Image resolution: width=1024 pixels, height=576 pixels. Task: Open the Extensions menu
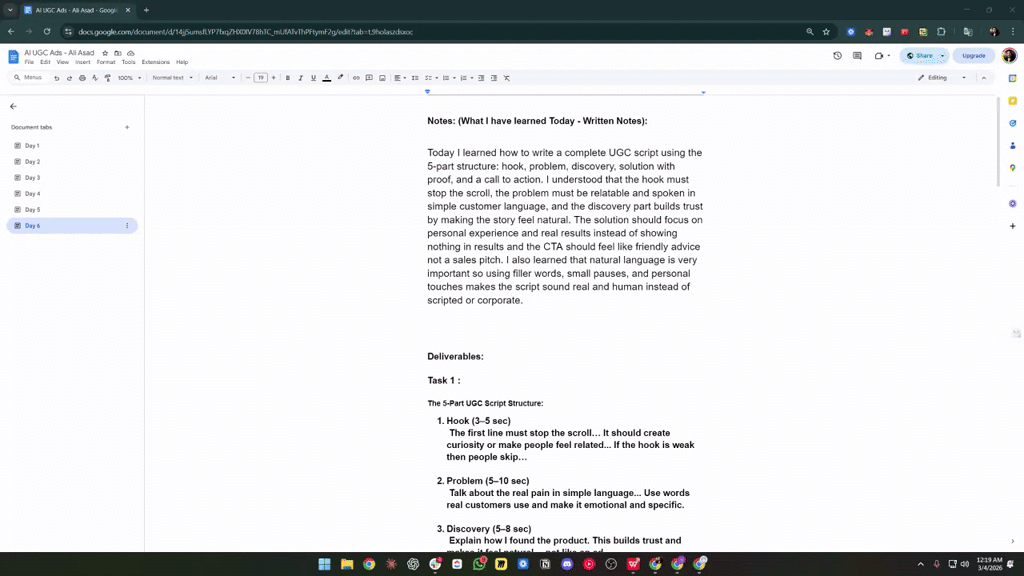click(x=155, y=62)
